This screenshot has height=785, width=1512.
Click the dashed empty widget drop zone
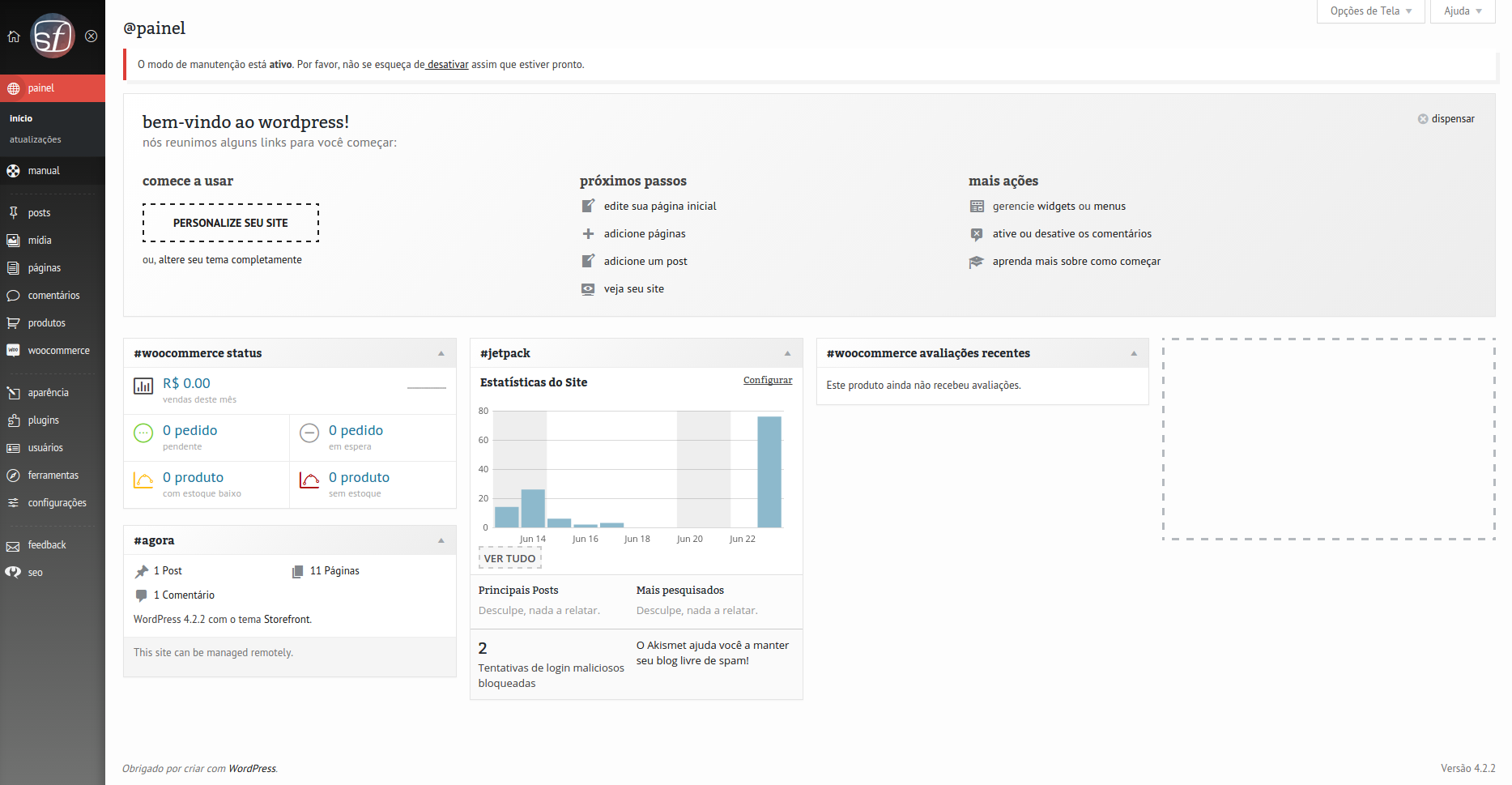coord(1328,438)
